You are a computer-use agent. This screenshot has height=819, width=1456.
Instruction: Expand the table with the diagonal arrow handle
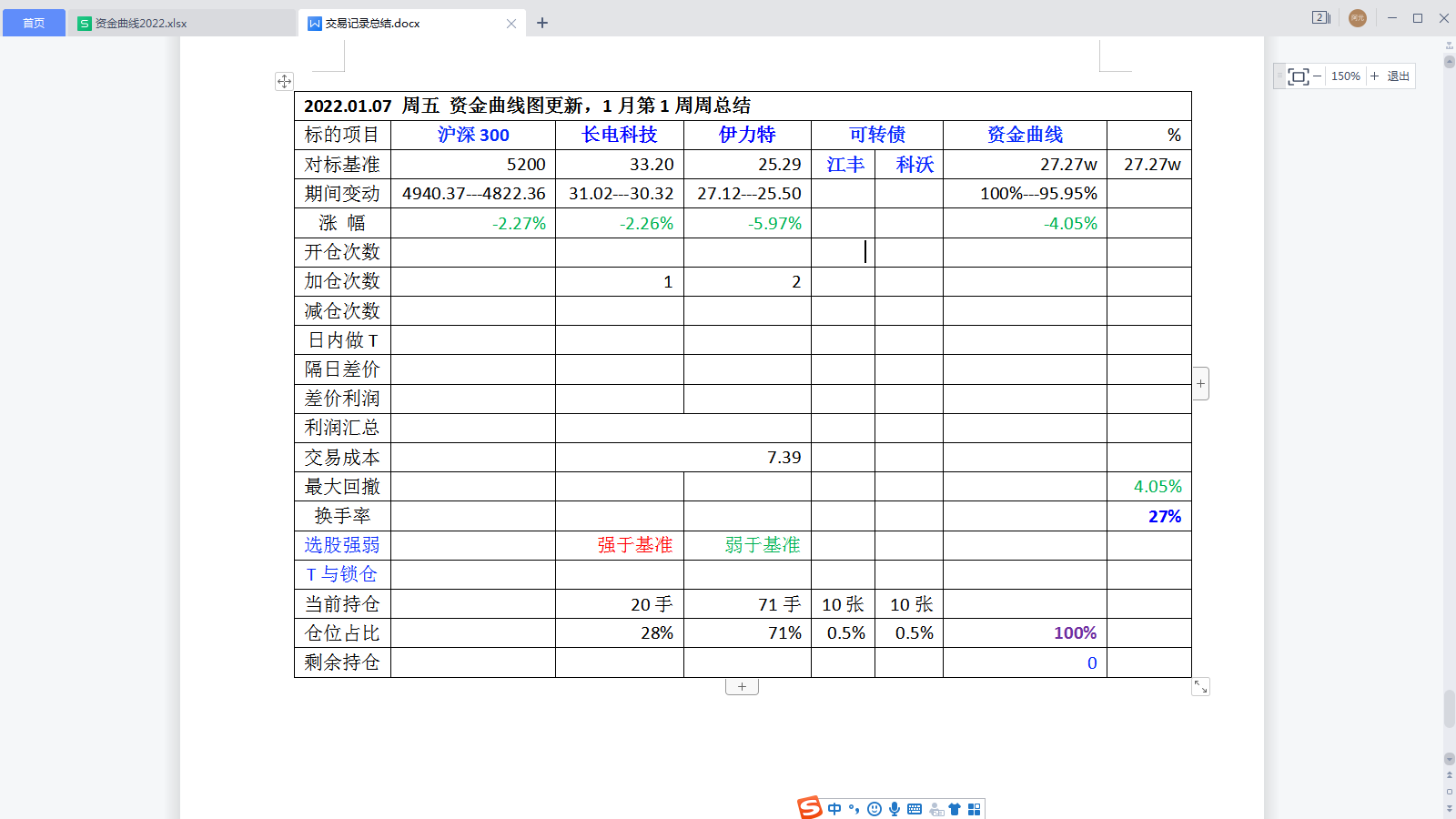click(x=1202, y=688)
